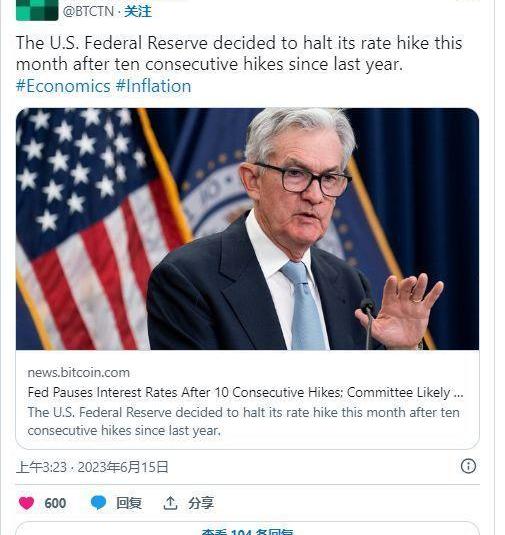
Task: Open the tweet info circle icon
Action: [x=468, y=466]
